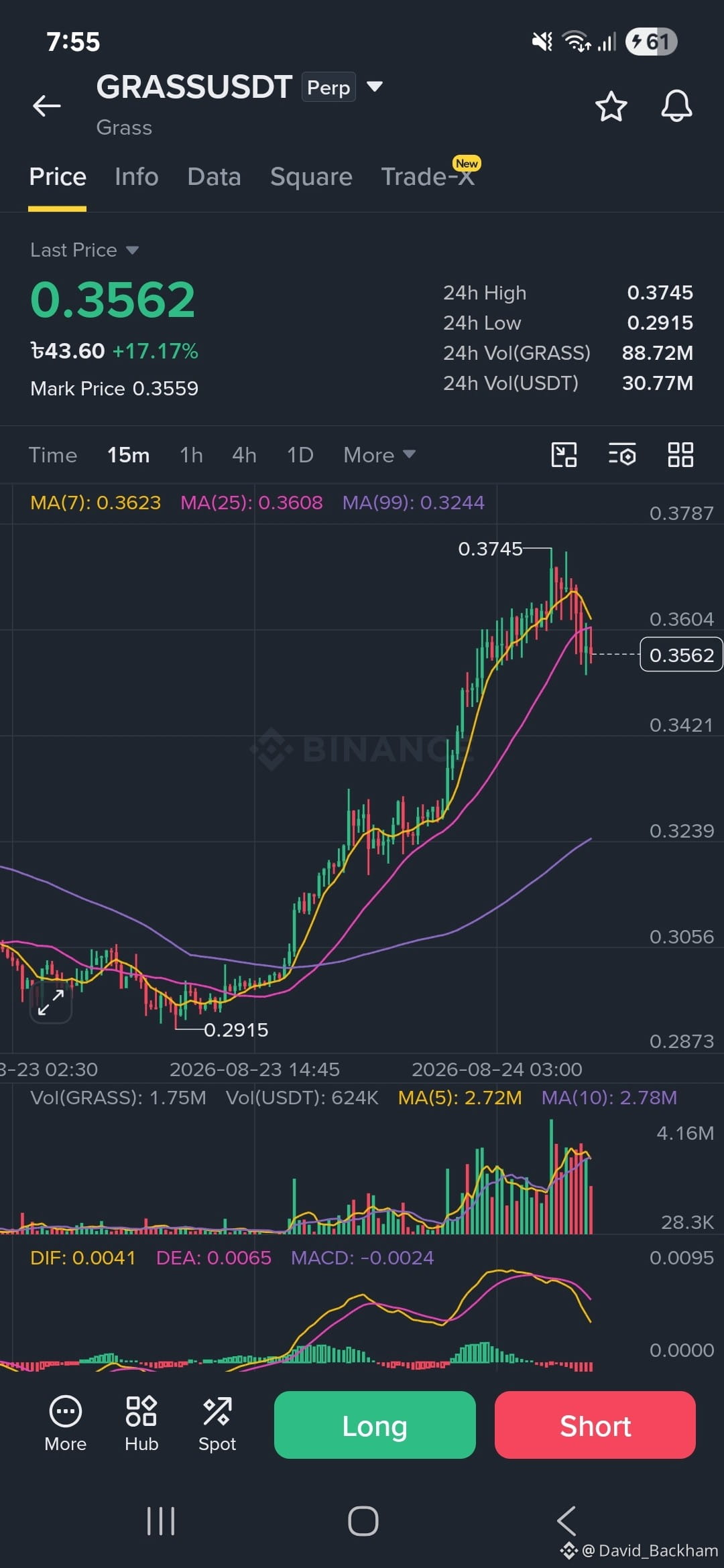Select the 15m interval
Screen dimensions: 724x1568
point(129,455)
